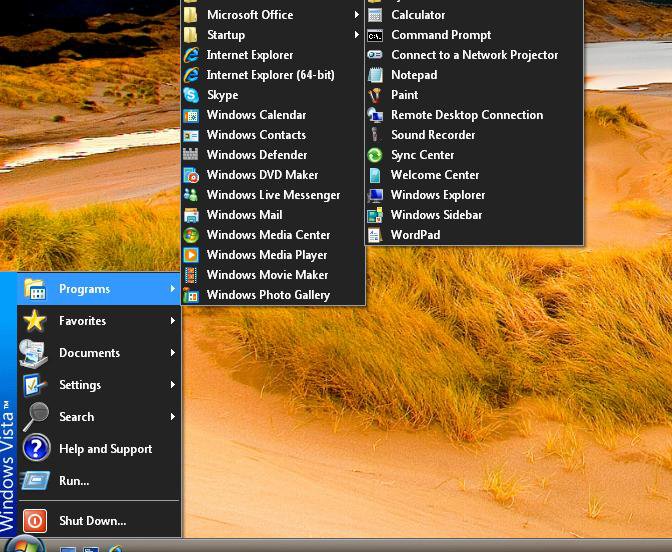Click the Windows Mail icon
The height and width of the screenshot is (552, 672).
[x=191, y=215]
